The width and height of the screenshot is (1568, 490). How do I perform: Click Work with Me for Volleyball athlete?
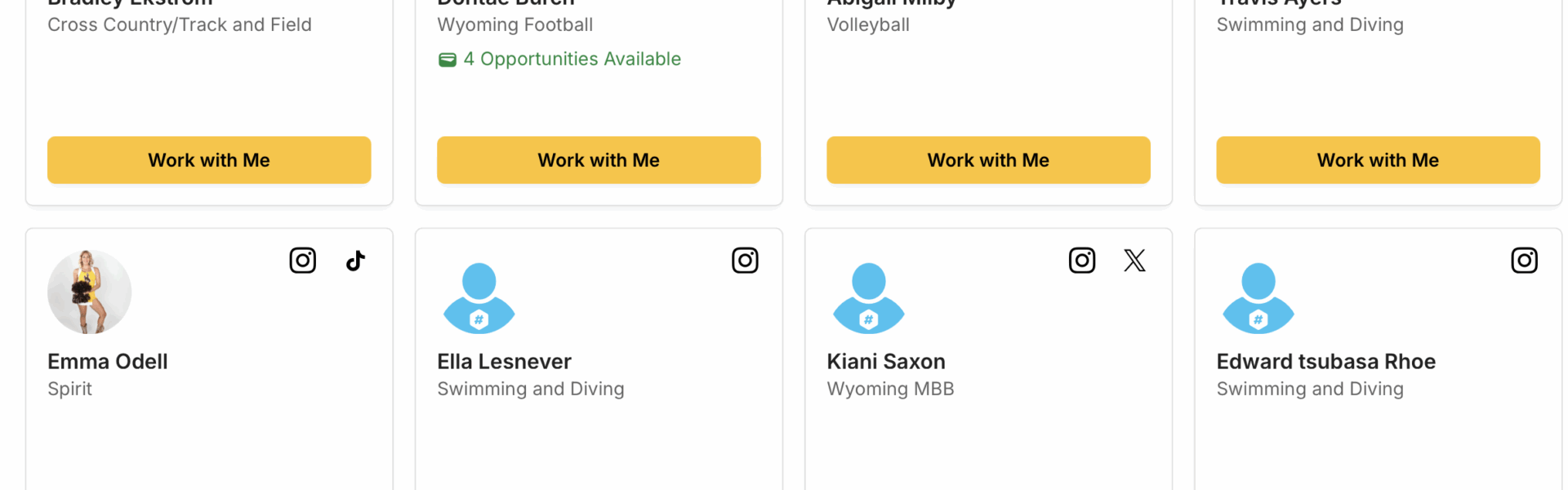pos(988,160)
